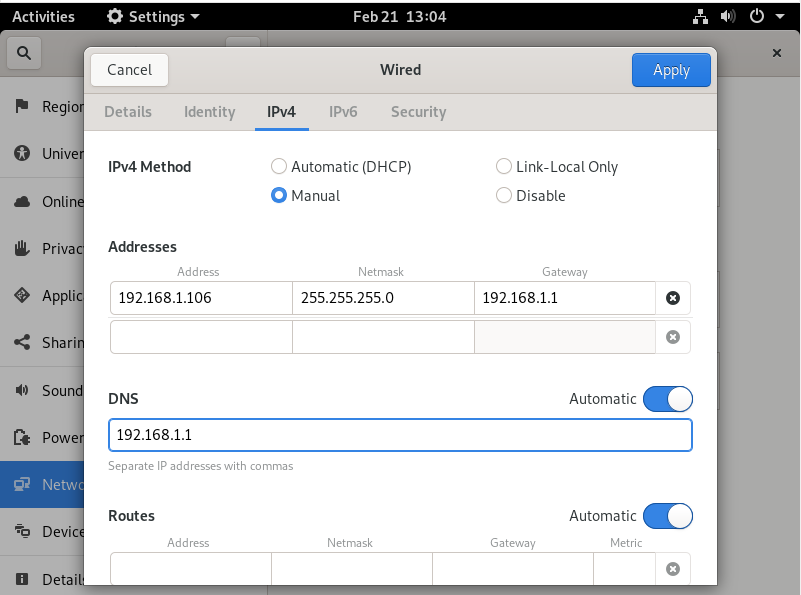Close the Settings window with X
This screenshot has height=595, width=801.
point(777,53)
